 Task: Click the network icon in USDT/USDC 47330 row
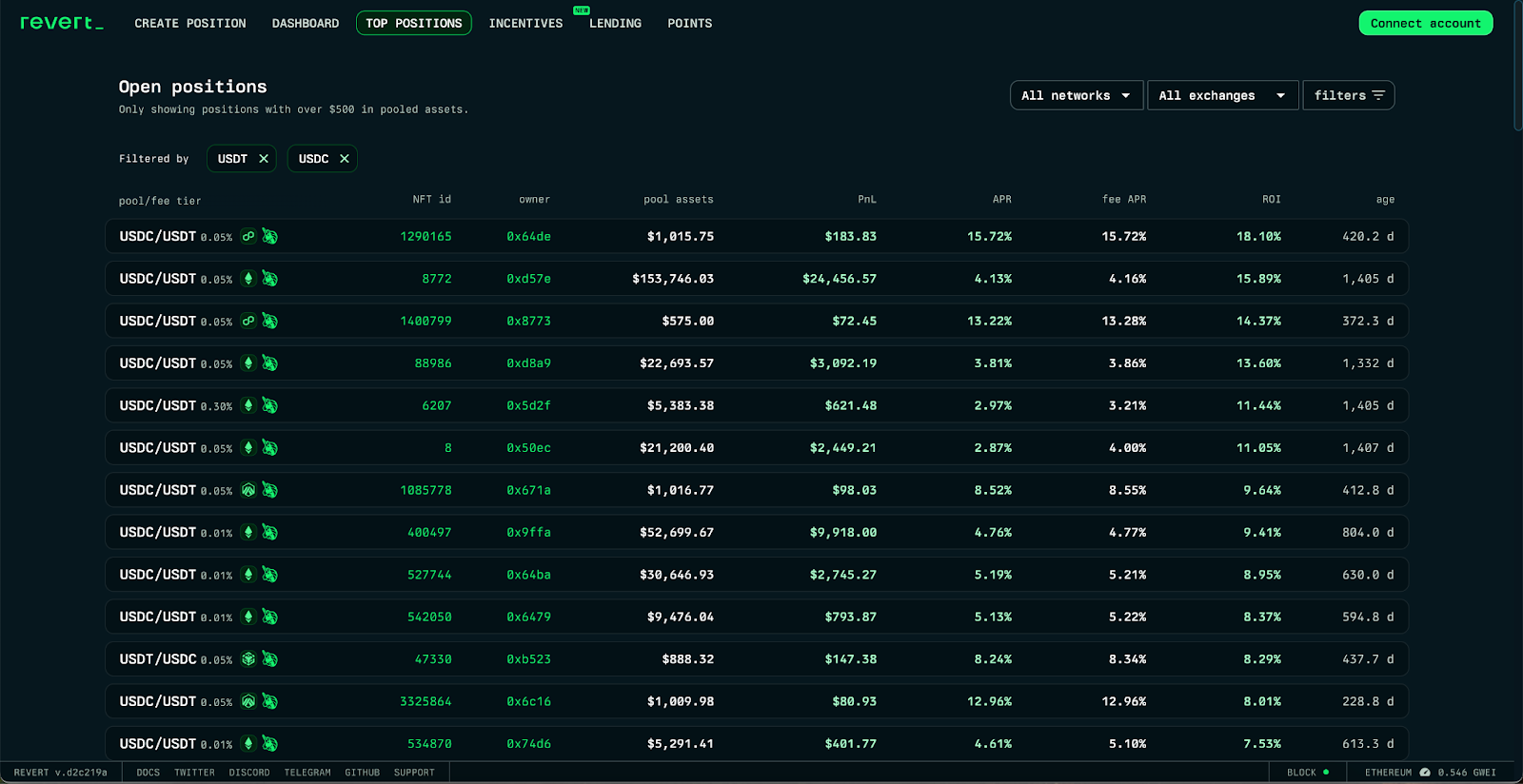tap(248, 659)
